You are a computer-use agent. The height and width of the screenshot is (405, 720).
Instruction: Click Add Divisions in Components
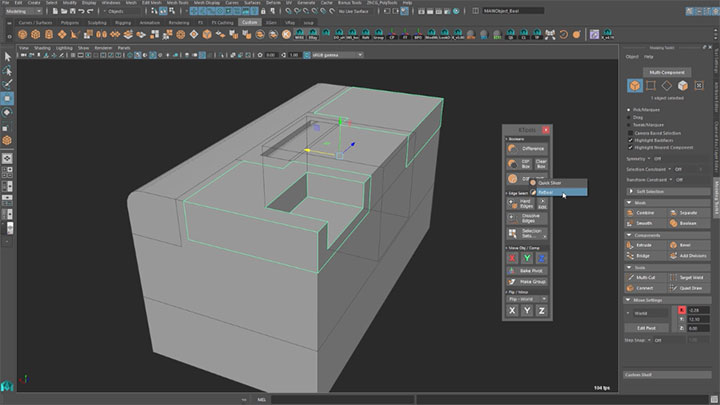(688, 256)
